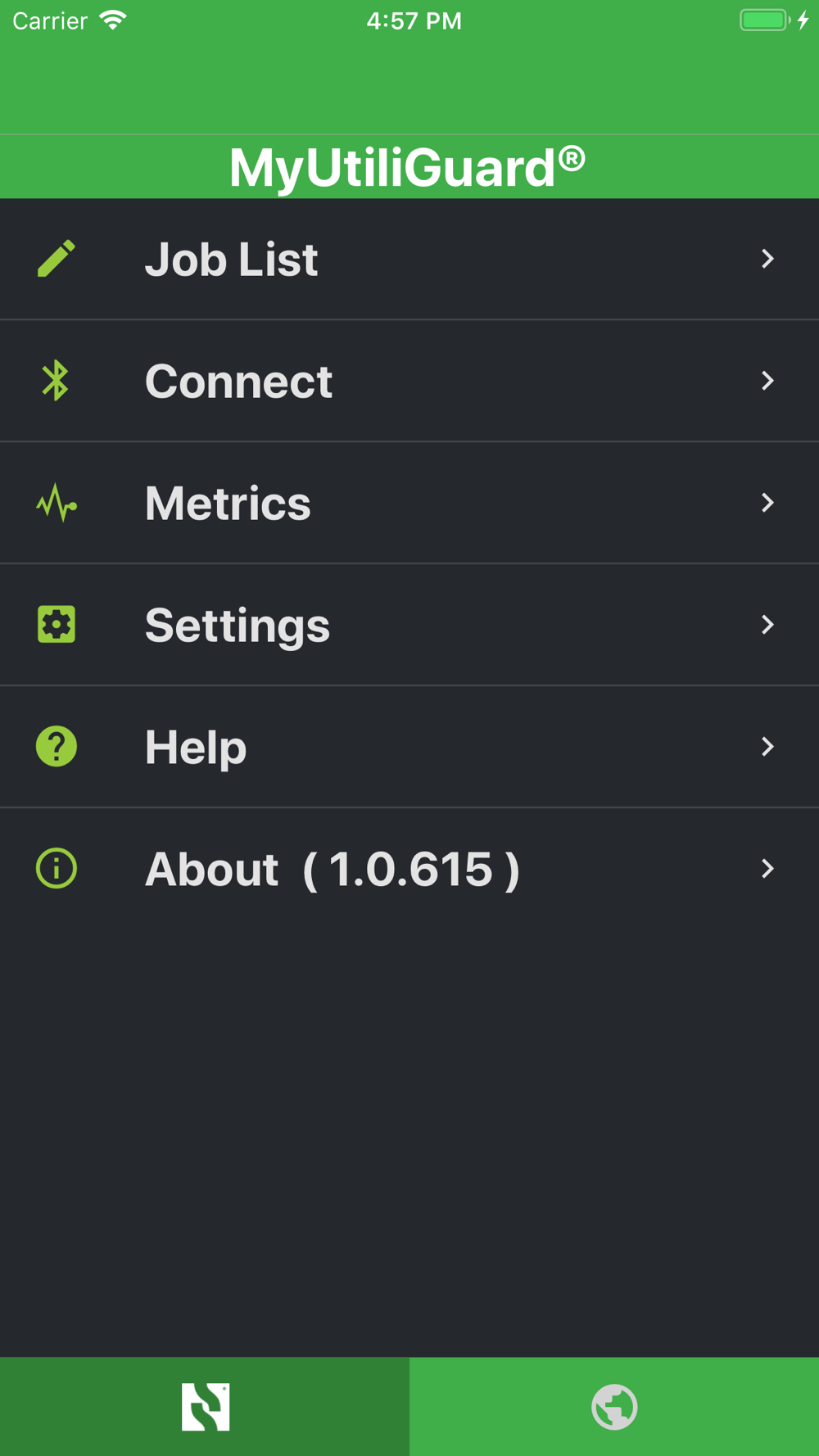Tap the pencil icon for Job List

tap(57, 259)
